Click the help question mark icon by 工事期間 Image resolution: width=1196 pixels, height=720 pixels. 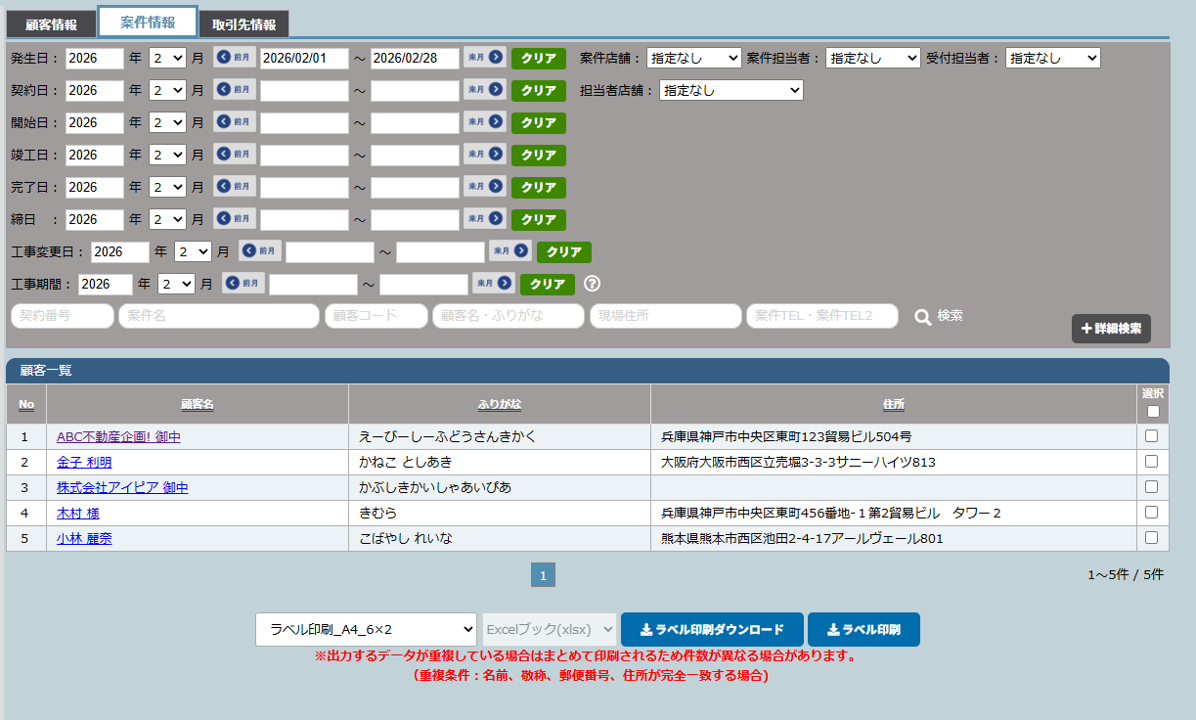pyautogui.click(x=592, y=284)
